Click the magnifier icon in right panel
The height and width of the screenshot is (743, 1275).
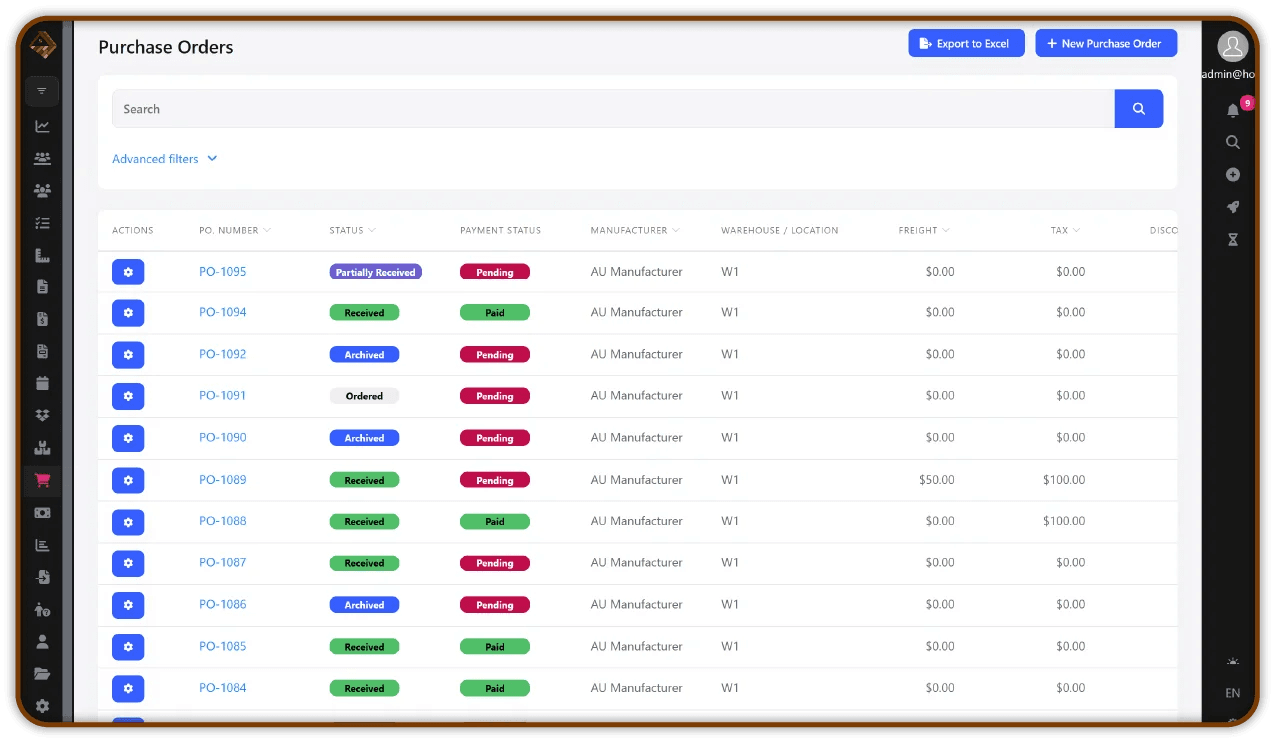pyautogui.click(x=1233, y=142)
